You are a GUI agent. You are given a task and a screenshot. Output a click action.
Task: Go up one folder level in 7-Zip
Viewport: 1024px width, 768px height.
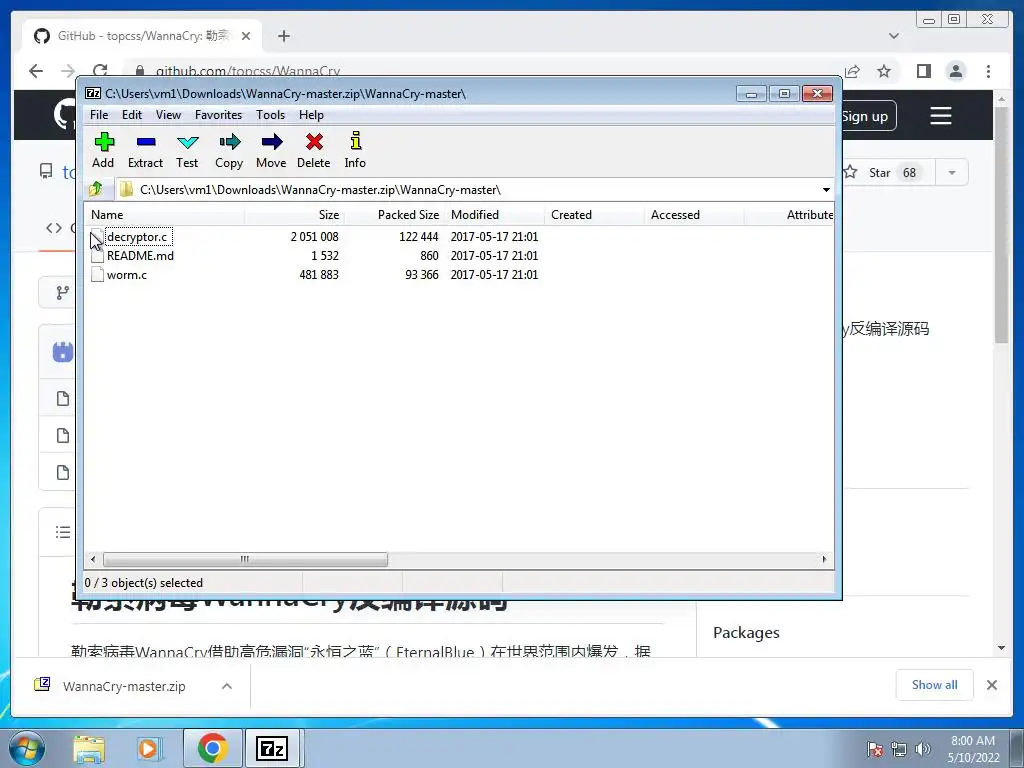pos(96,189)
